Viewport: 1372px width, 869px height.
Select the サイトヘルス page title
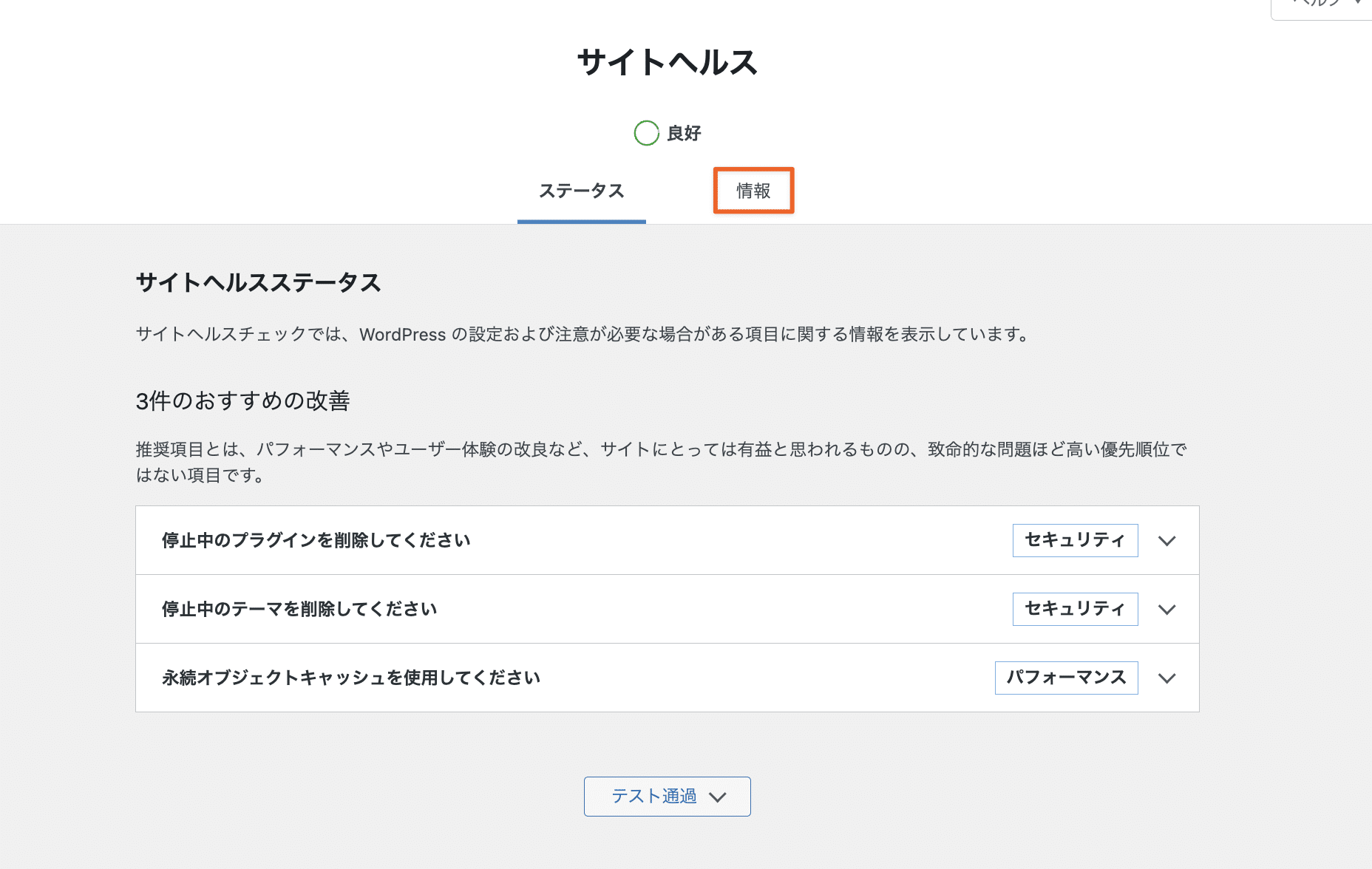[x=666, y=63]
